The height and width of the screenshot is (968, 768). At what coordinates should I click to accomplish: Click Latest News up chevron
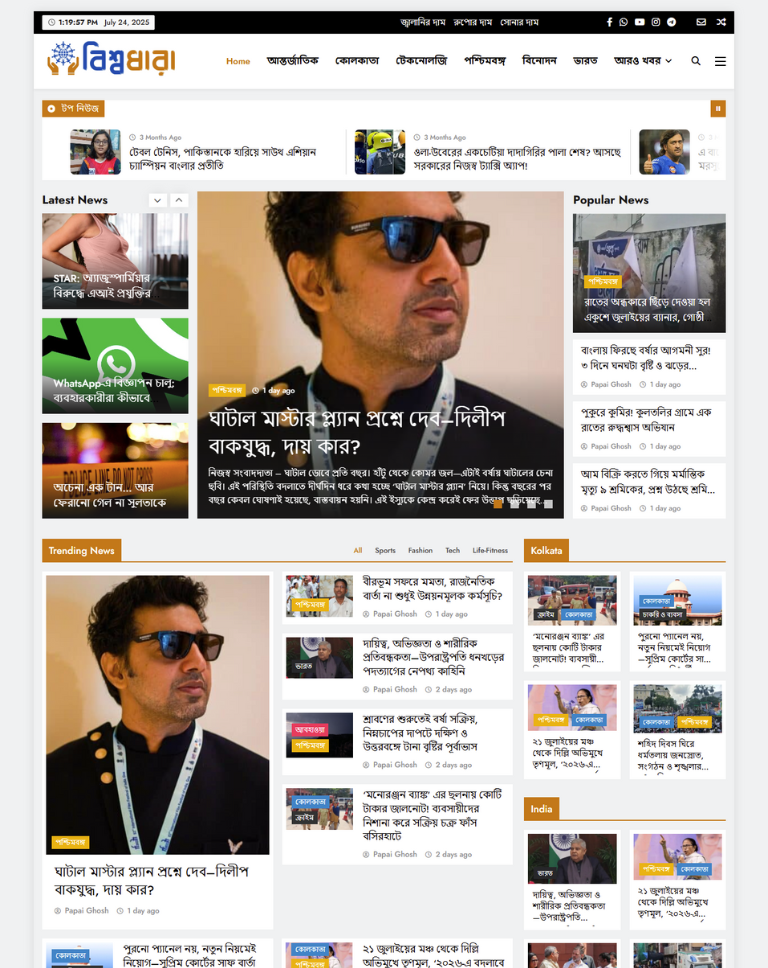[179, 200]
